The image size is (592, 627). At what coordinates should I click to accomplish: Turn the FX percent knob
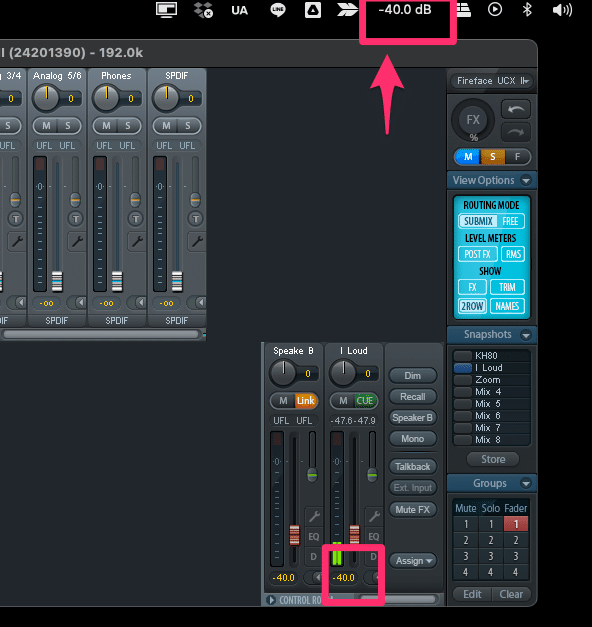(x=473, y=120)
